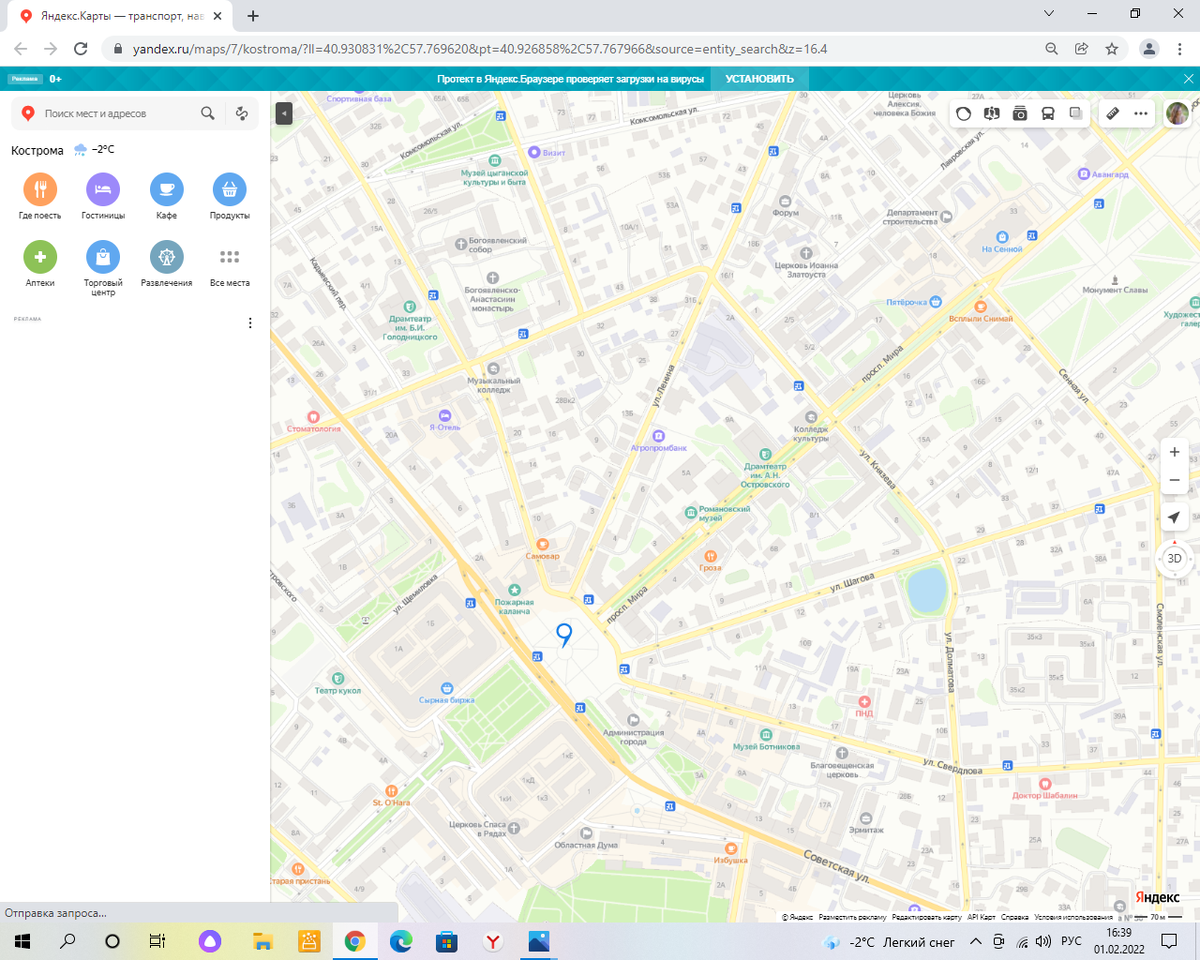The width and height of the screenshot is (1200, 960).
Task: Open Chrome three-dots menu
Action: pos(1182,48)
